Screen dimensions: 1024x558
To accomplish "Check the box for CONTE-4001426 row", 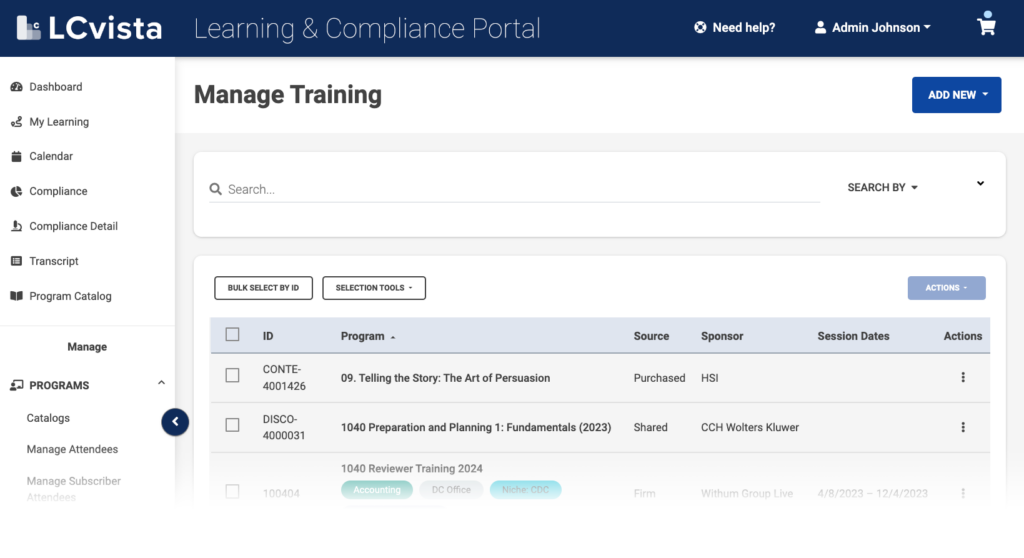I will [x=232, y=376].
